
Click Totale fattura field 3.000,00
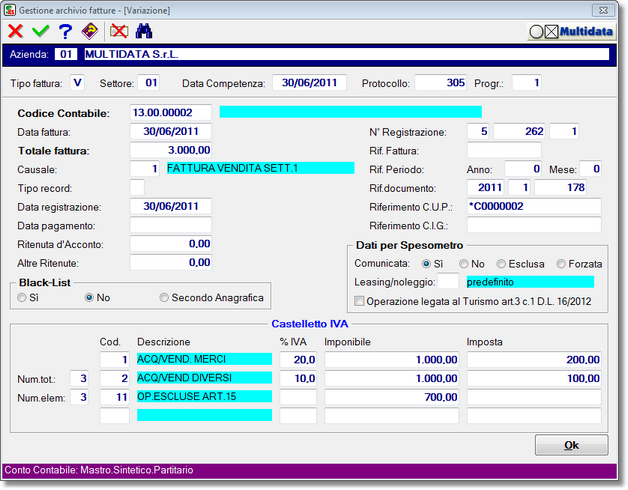[171, 150]
